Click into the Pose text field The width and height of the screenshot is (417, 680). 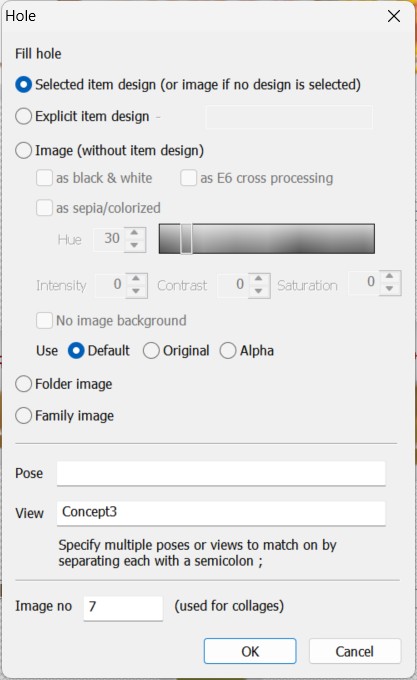click(221, 474)
